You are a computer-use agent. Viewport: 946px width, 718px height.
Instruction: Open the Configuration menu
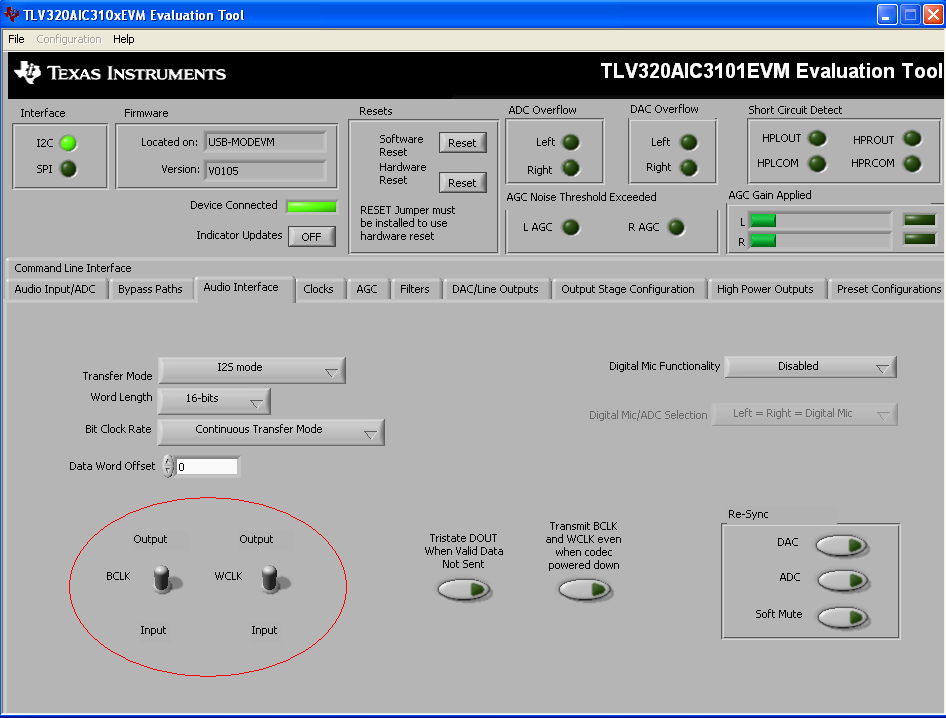tap(69, 39)
